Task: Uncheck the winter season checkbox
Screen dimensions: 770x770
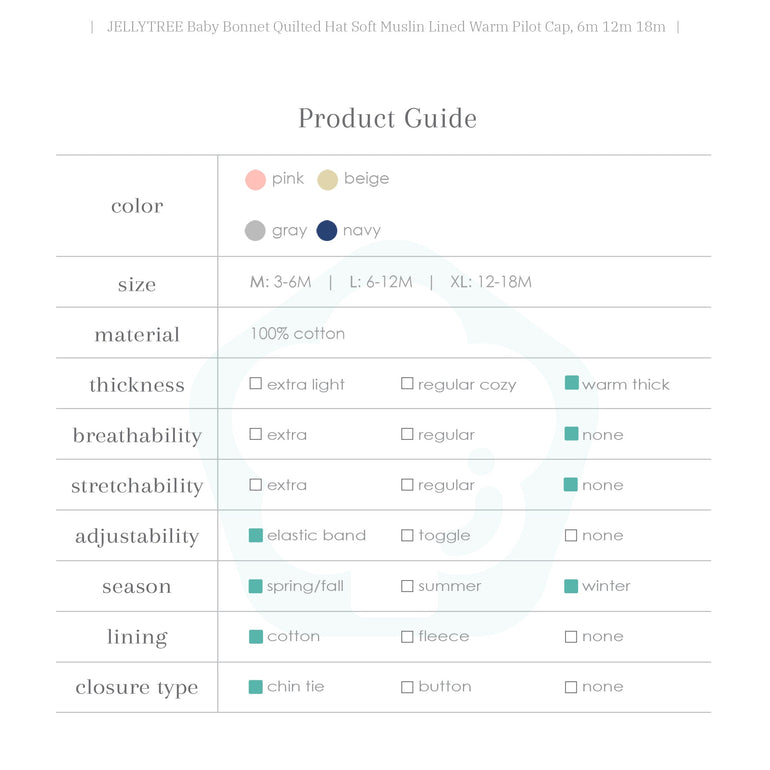Action: click(571, 586)
